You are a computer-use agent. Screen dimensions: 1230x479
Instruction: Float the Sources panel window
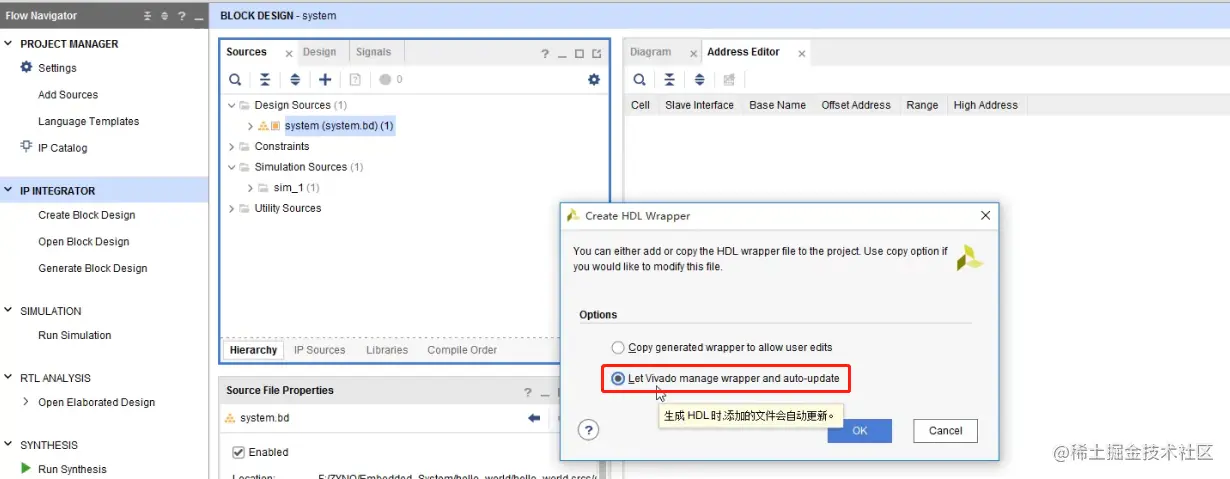tap(597, 54)
